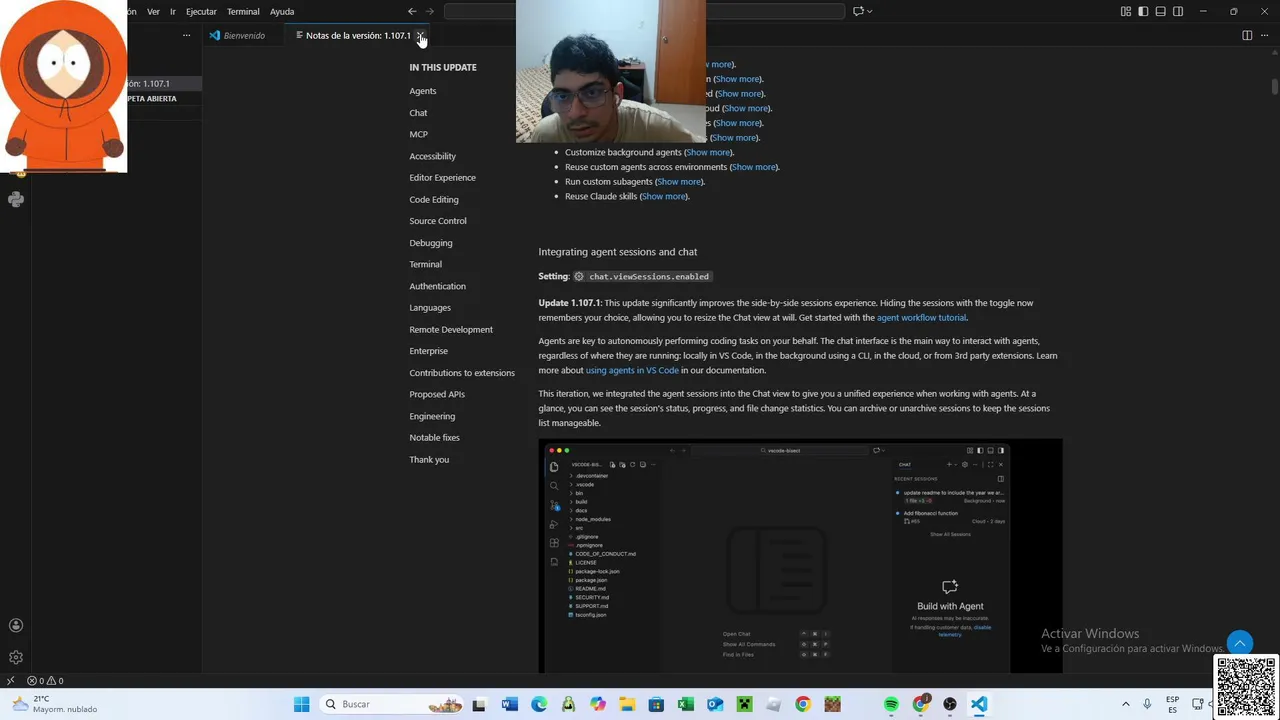The image size is (1280, 720).
Task: Open Spotify from the taskbar
Action: coord(891,704)
